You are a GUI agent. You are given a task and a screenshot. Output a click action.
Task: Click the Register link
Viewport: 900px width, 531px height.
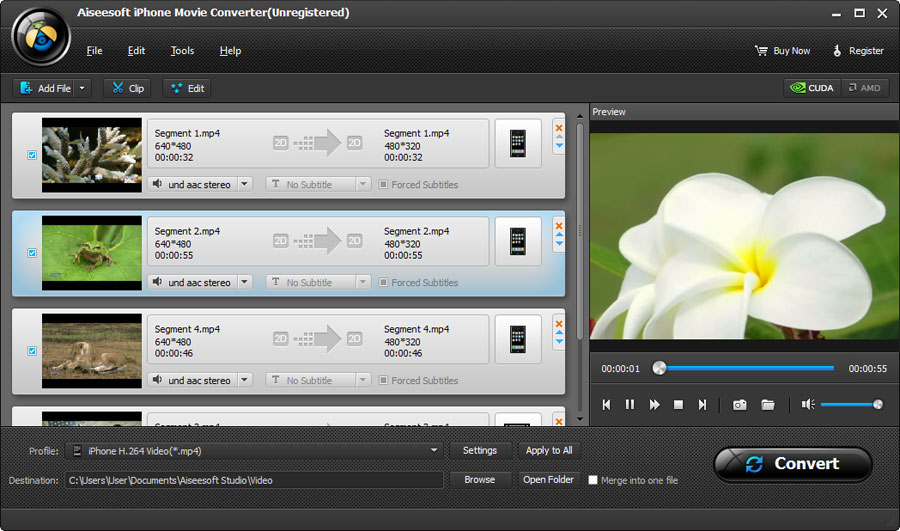pos(858,51)
